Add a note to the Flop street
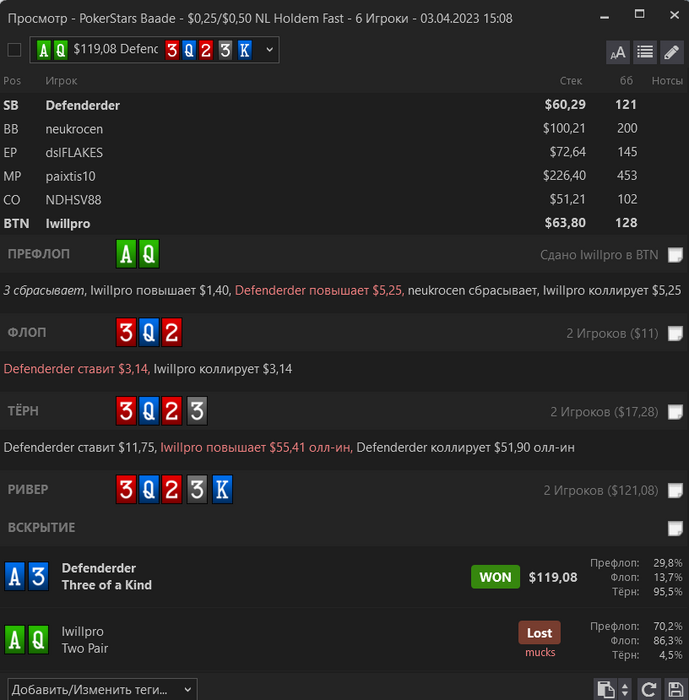Image resolution: width=689 pixels, height=700 pixels. click(x=675, y=333)
